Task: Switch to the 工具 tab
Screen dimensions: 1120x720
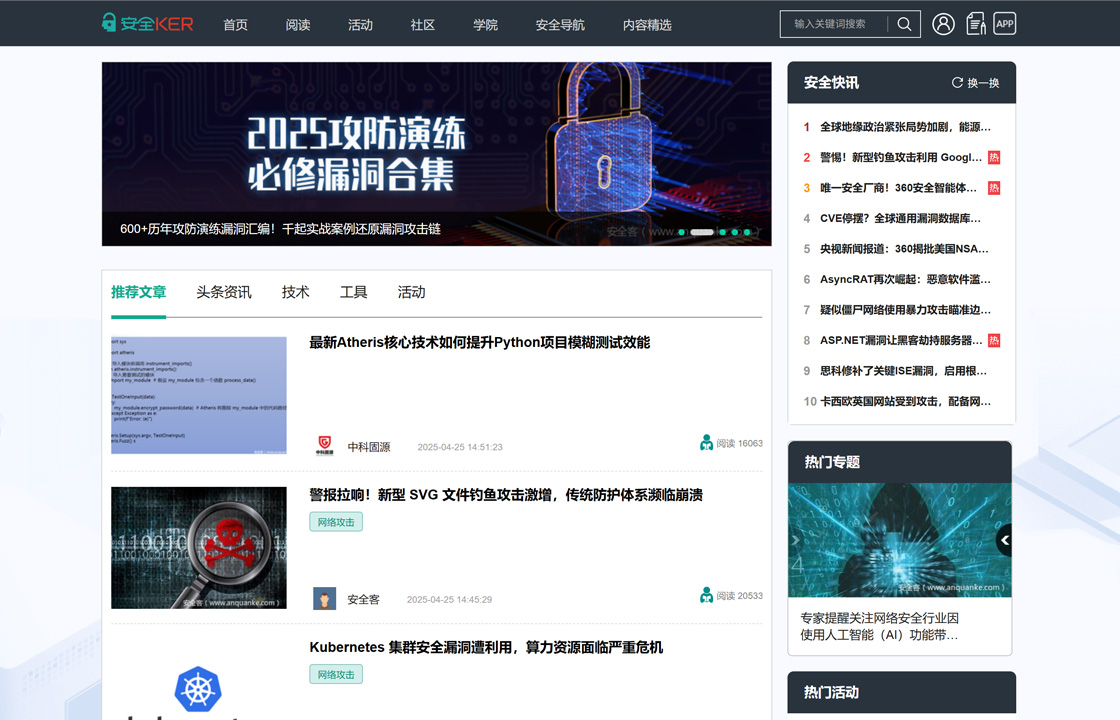Action: tap(354, 292)
